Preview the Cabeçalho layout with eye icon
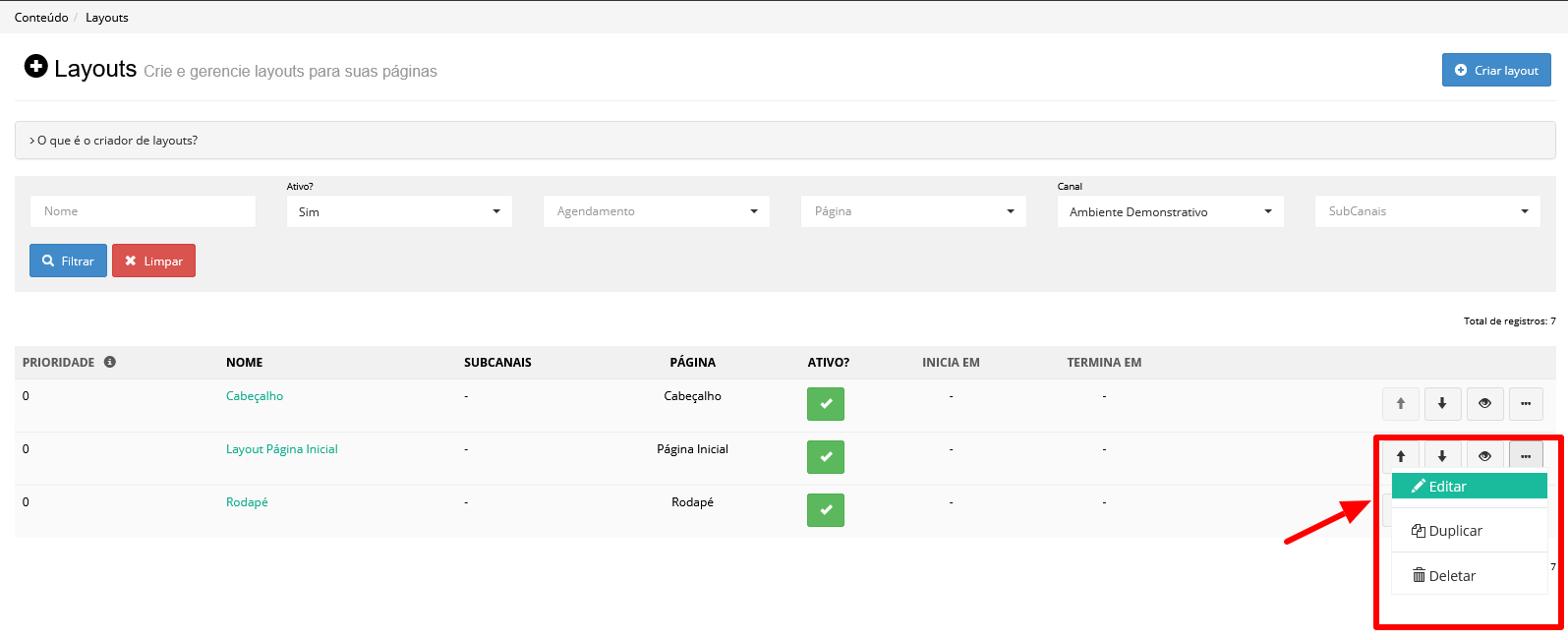1568x640 pixels. pos(1484,403)
